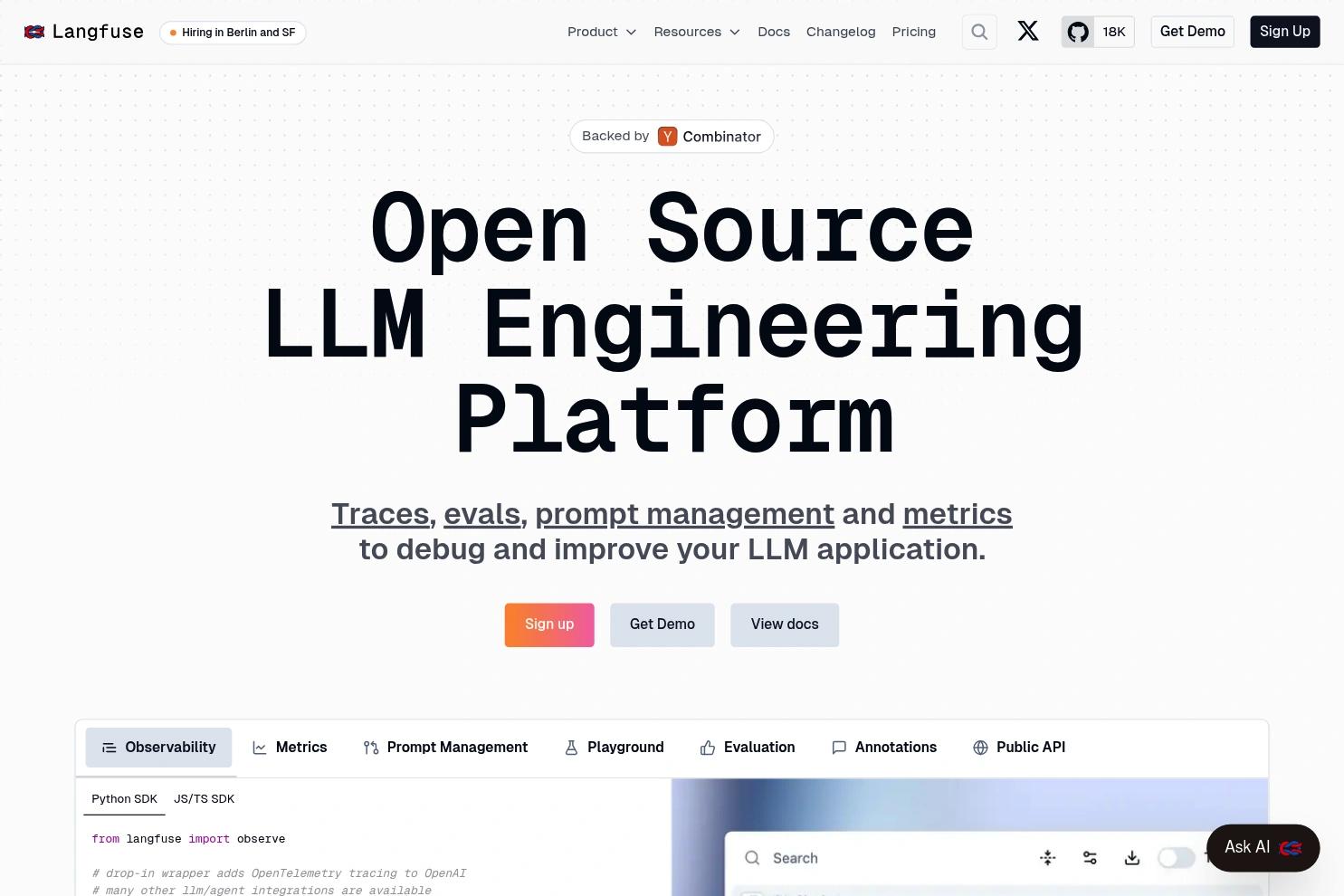Follow the underlined prompt management link
The image size is (1344, 896).
coord(684,514)
